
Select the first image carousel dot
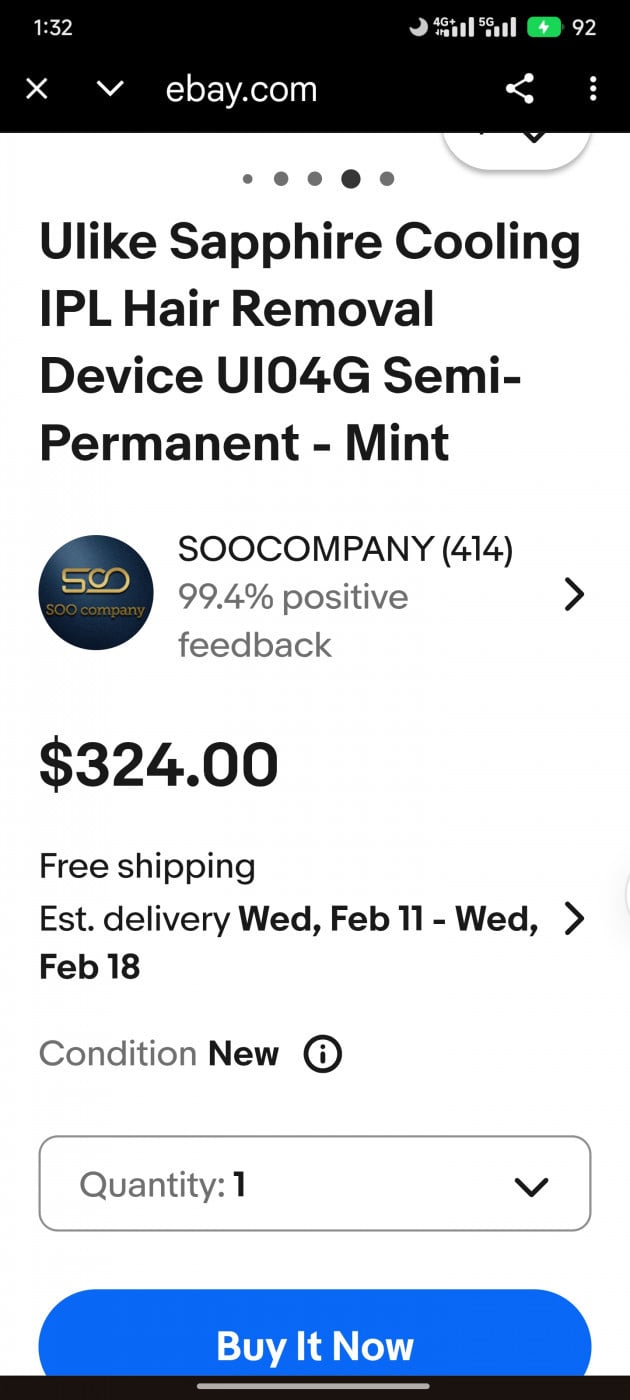click(247, 179)
